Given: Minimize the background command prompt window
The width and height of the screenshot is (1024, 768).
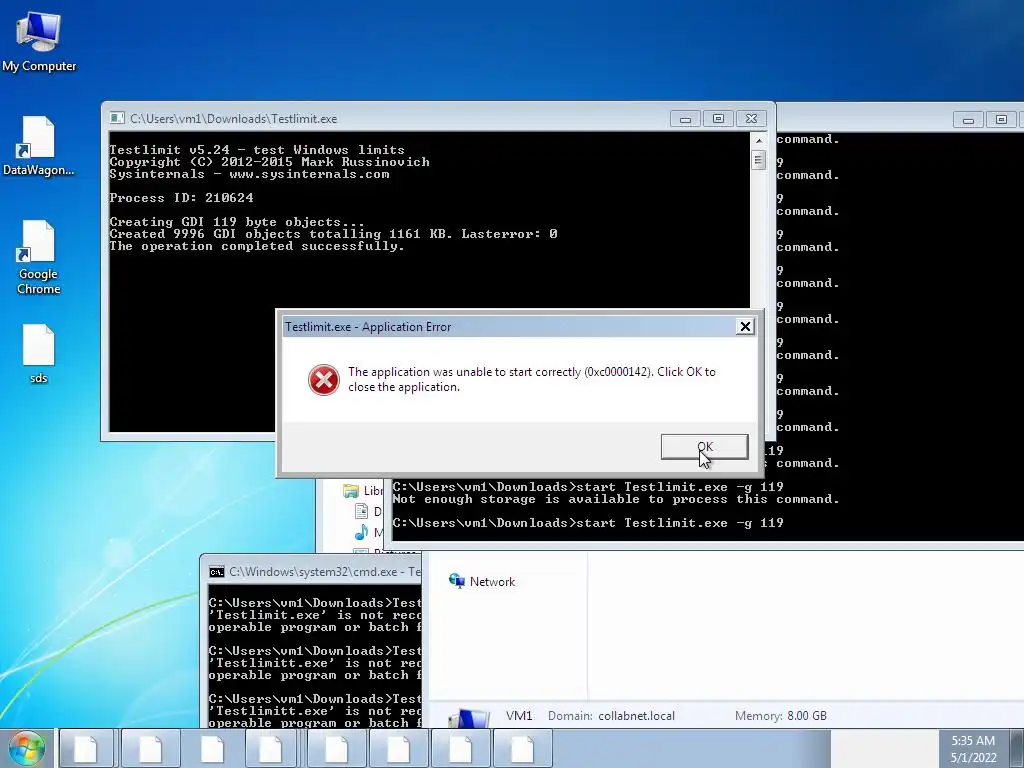Looking at the screenshot, I should coord(968,120).
